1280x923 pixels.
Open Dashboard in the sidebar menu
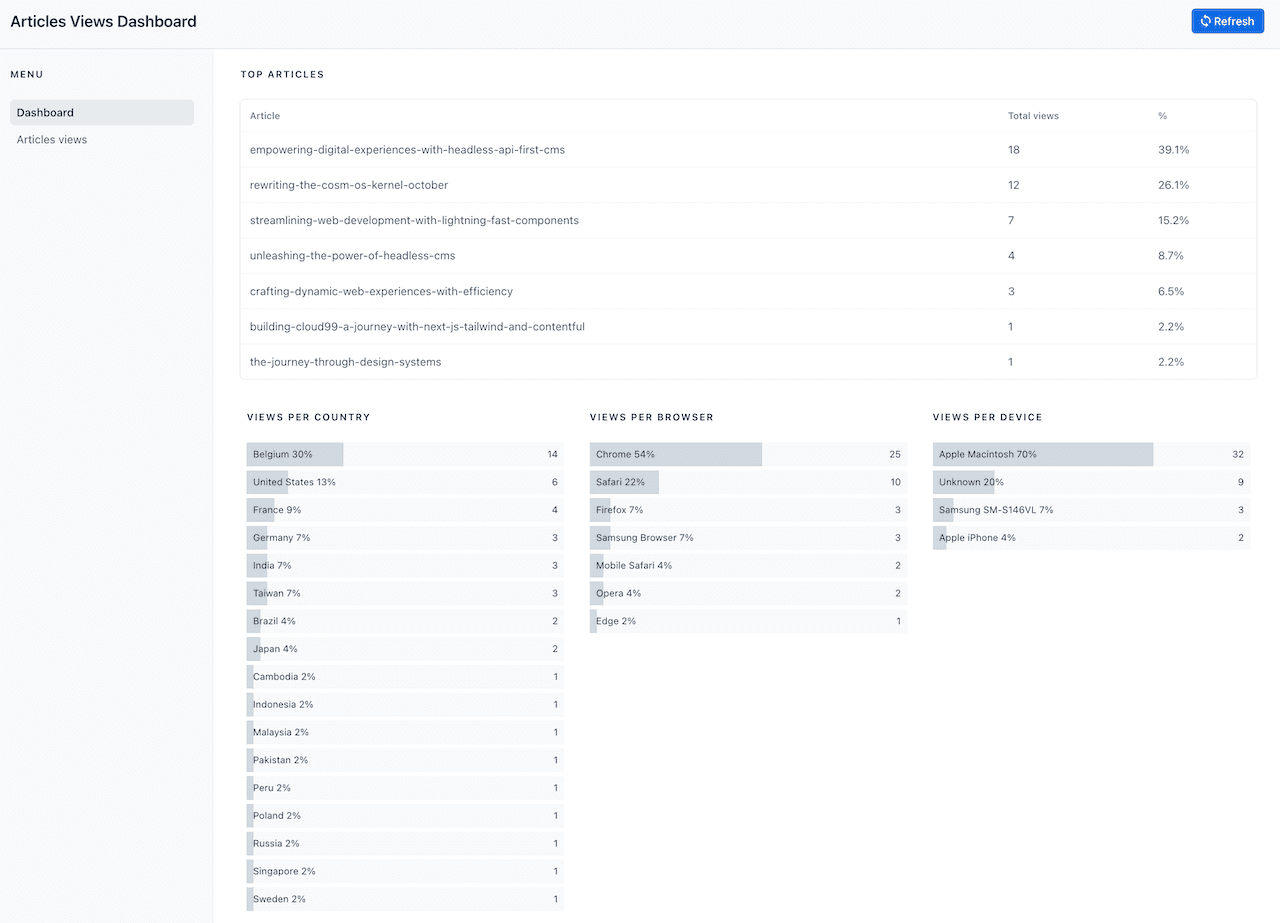101,113
